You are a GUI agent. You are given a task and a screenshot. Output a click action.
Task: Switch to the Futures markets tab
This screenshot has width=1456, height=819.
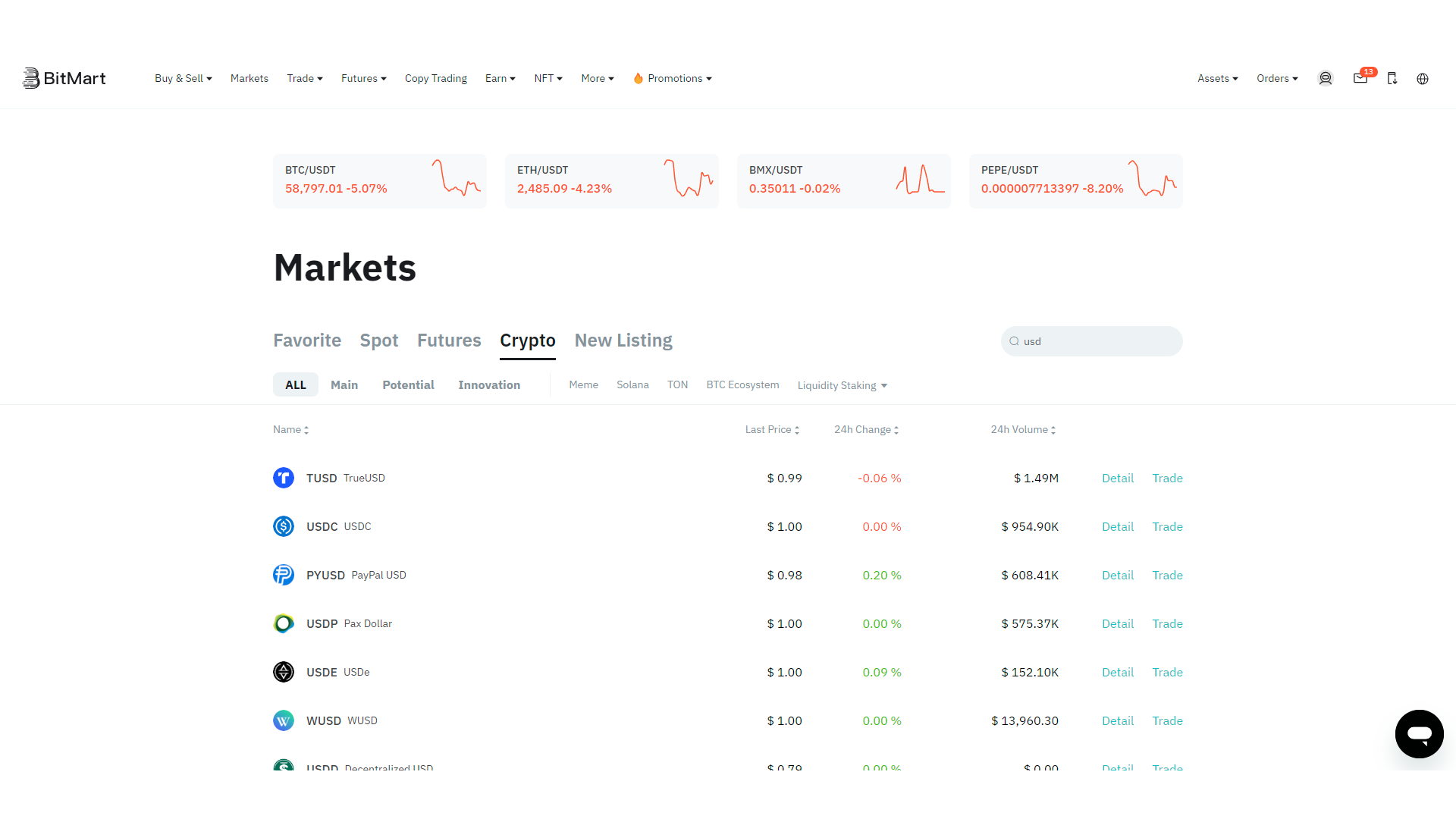[449, 340]
